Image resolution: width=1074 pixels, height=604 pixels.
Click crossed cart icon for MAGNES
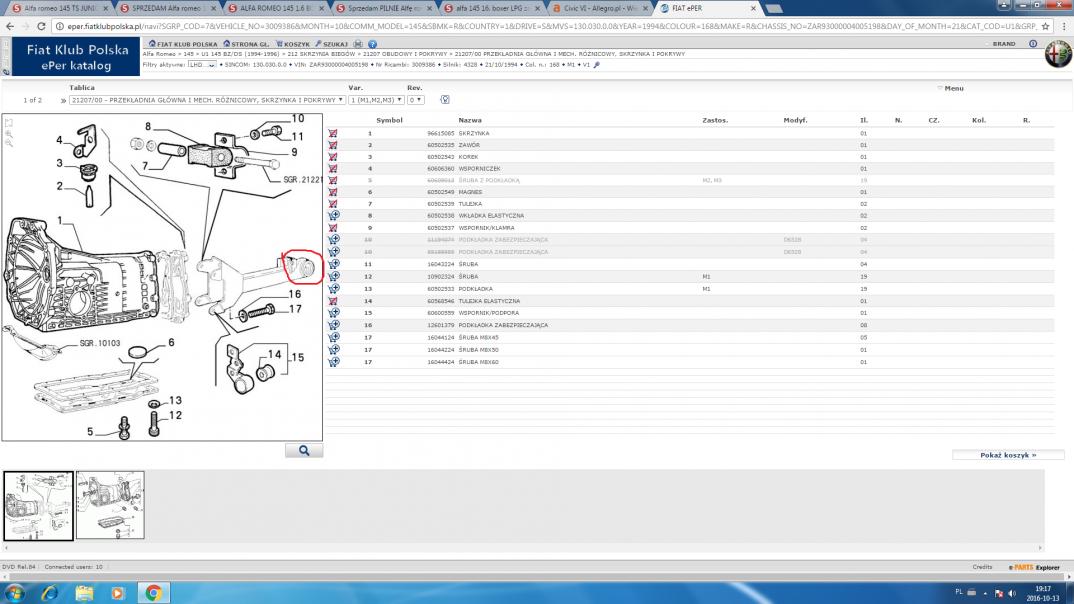[x=333, y=192]
